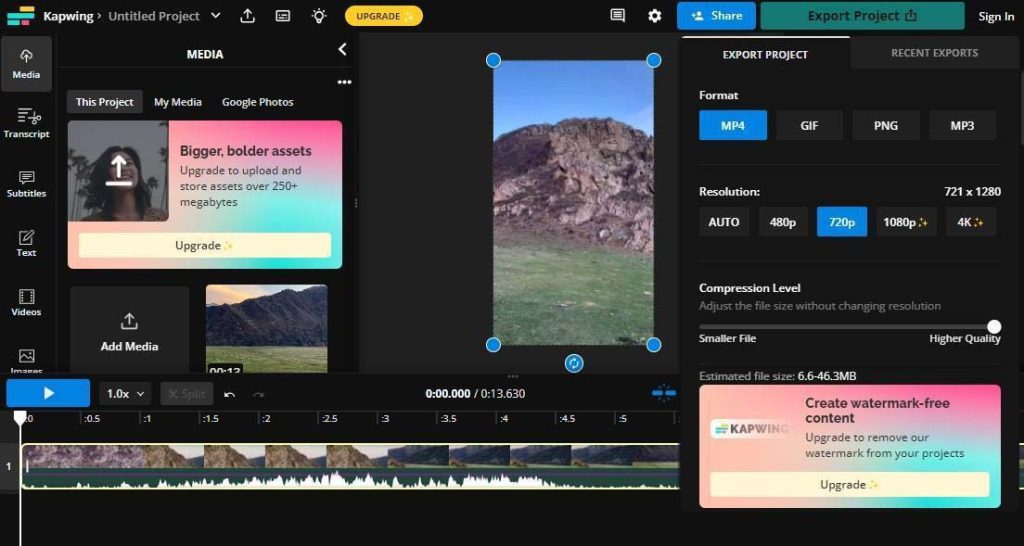Viewport: 1024px width, 546px height.
Task: Select the MP3 format option
Action: pos(962,125)
